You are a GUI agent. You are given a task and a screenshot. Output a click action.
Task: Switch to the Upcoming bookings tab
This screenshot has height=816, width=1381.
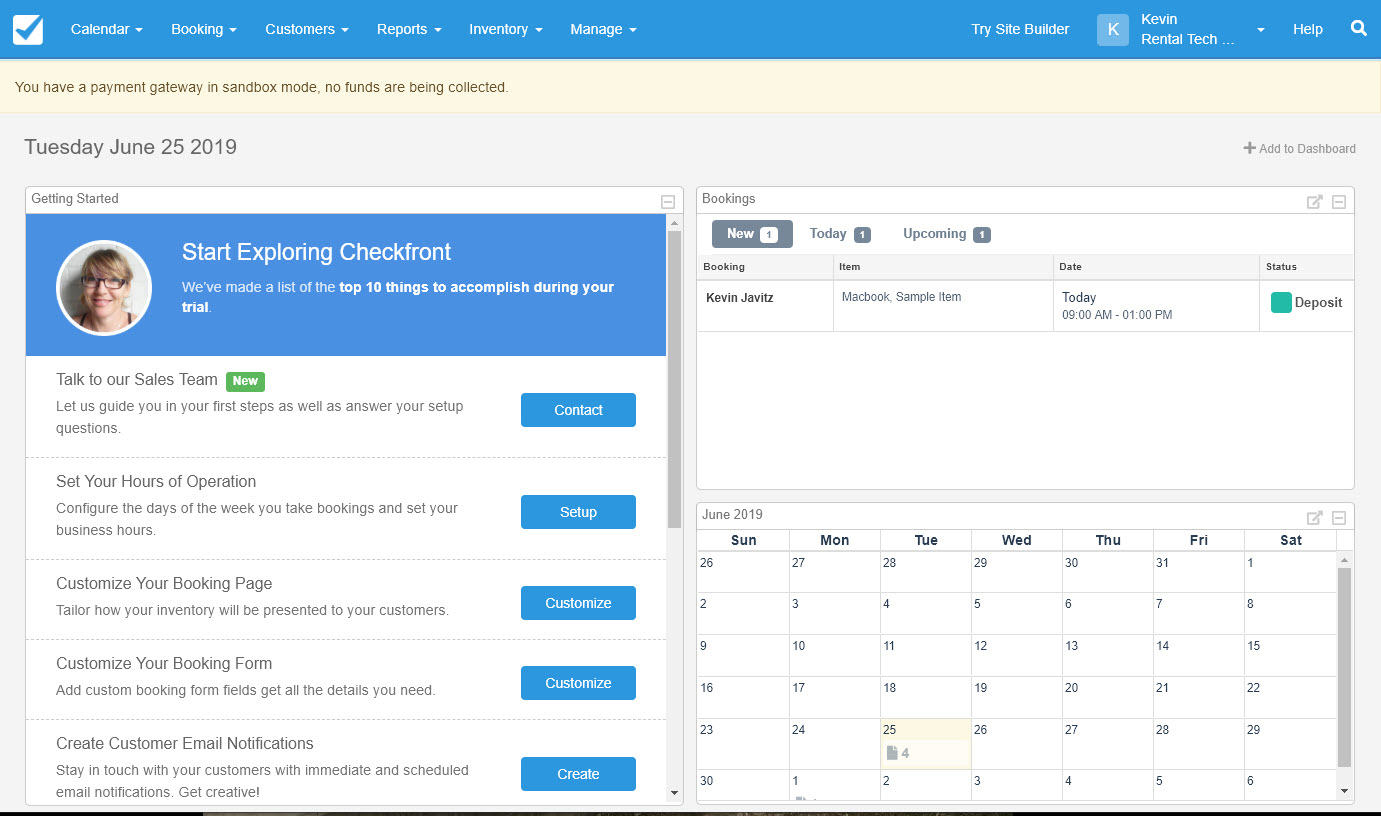coord(945,233)
